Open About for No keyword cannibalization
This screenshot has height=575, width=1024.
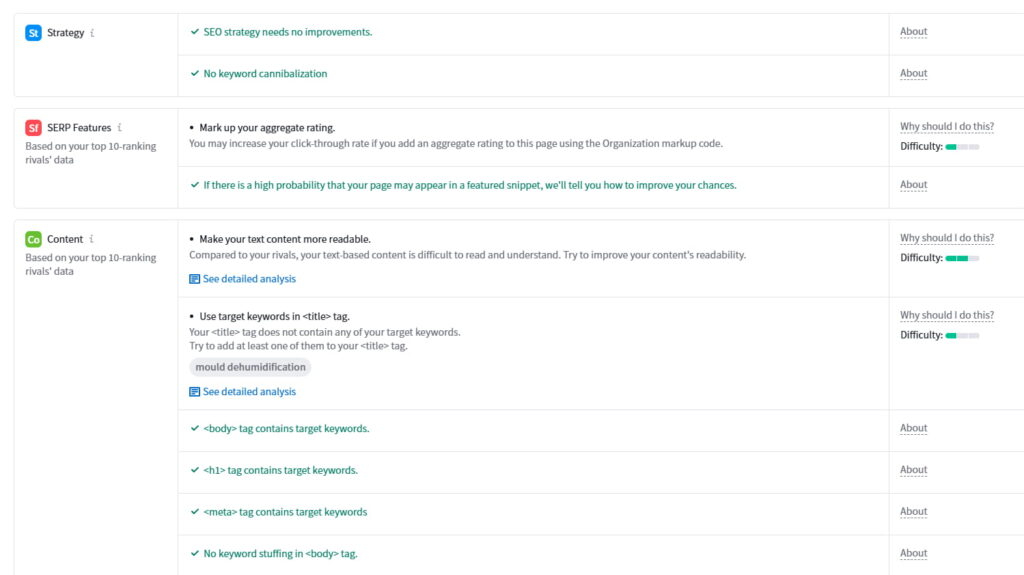914,73
